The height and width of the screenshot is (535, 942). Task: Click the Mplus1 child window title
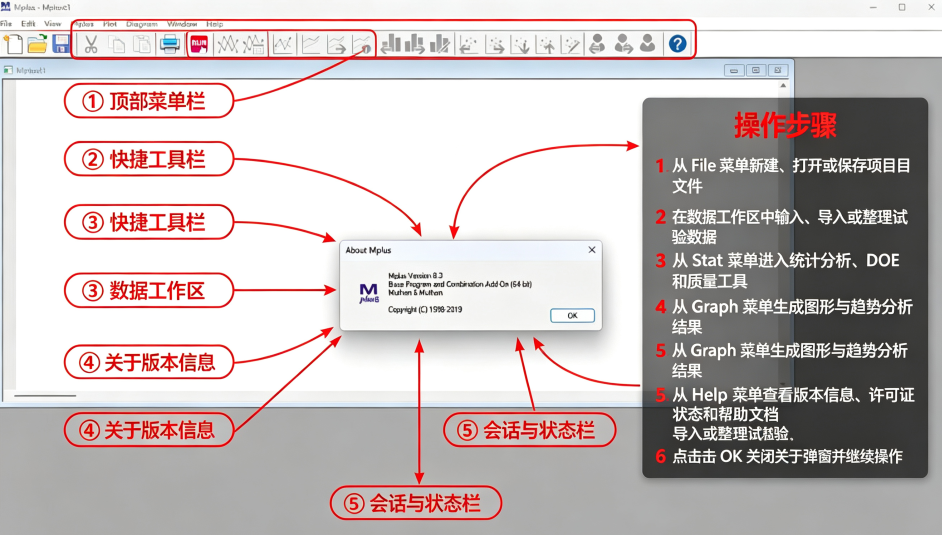click(31, 70)
